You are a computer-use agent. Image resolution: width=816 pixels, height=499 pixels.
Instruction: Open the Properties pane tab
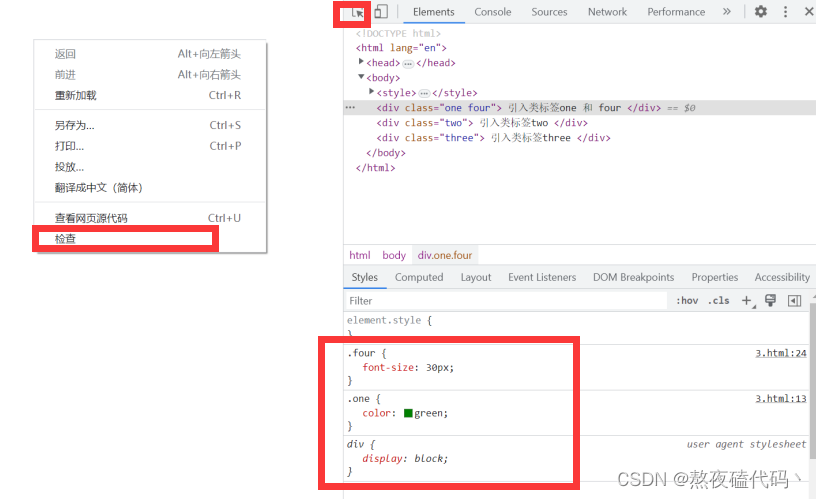(x=715, y=277)
